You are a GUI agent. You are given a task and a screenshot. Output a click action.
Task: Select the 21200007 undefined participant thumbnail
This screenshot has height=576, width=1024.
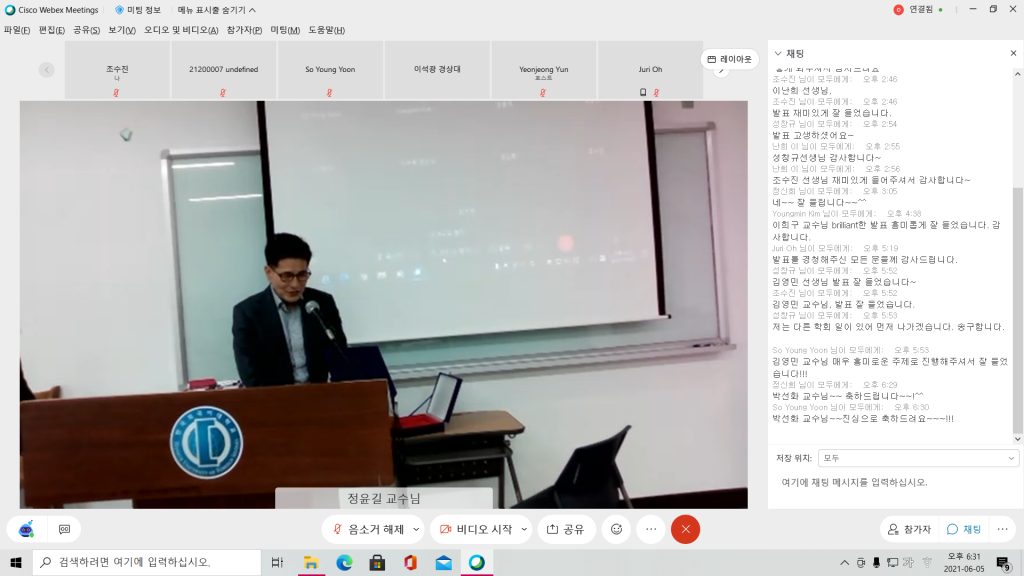pos(223,70)
